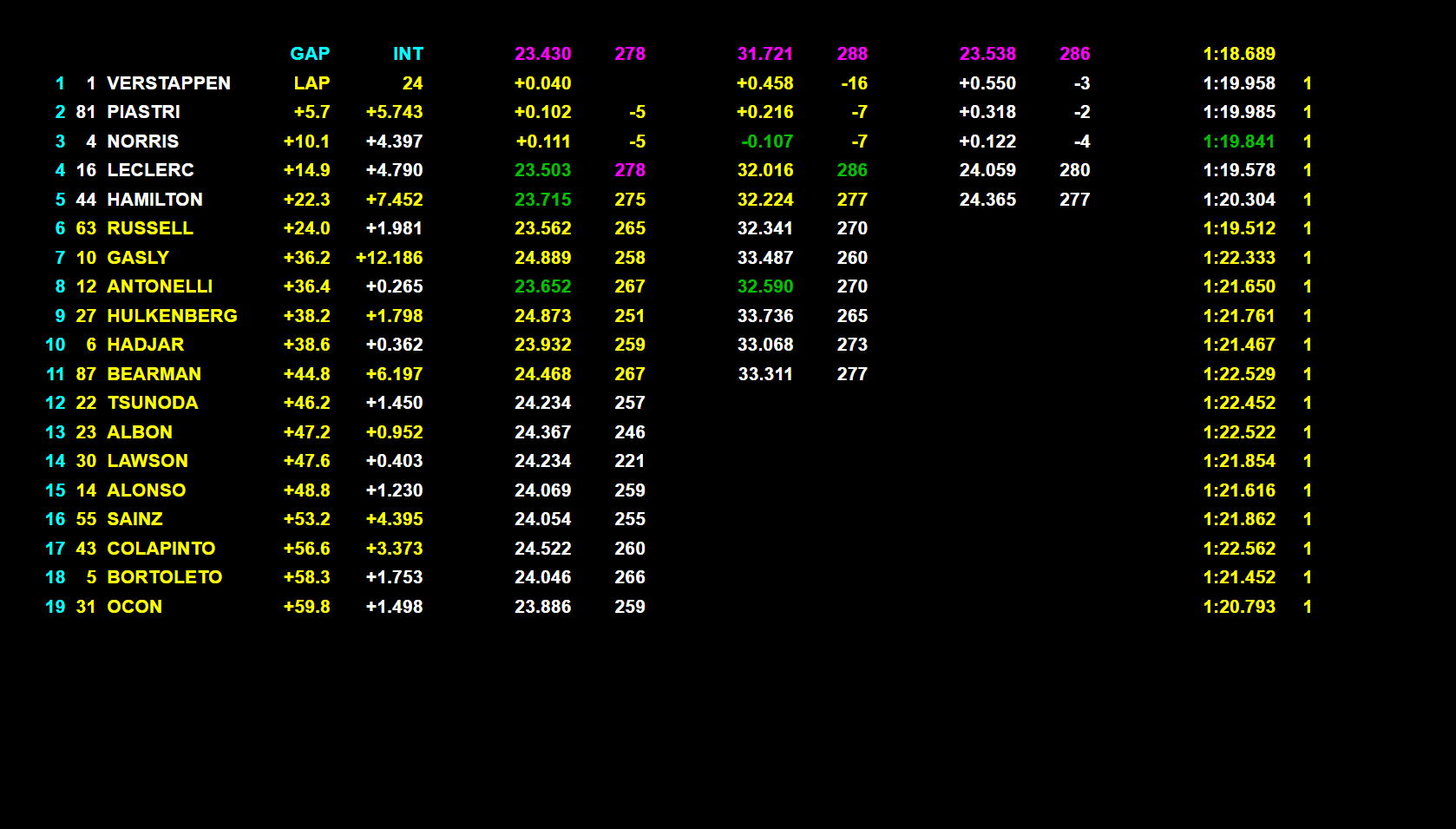Click Ocon's gap +59.8
The height and width of the screenshot is (829, 1456).
click(307, 607)
